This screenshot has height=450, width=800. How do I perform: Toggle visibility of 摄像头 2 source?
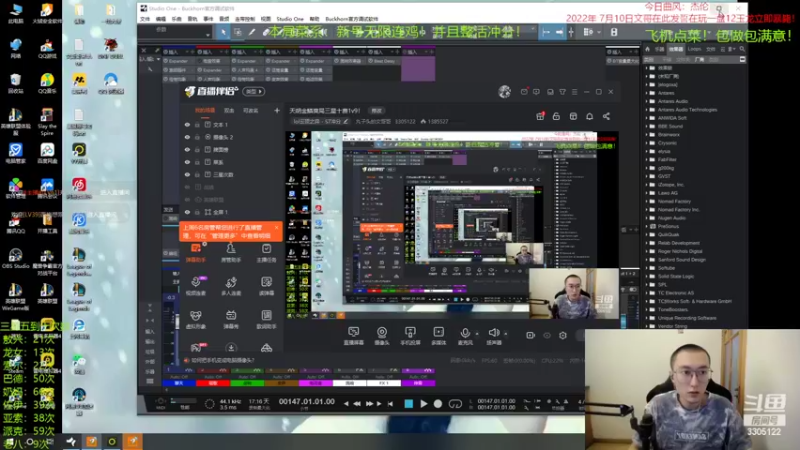coord(187,137)
